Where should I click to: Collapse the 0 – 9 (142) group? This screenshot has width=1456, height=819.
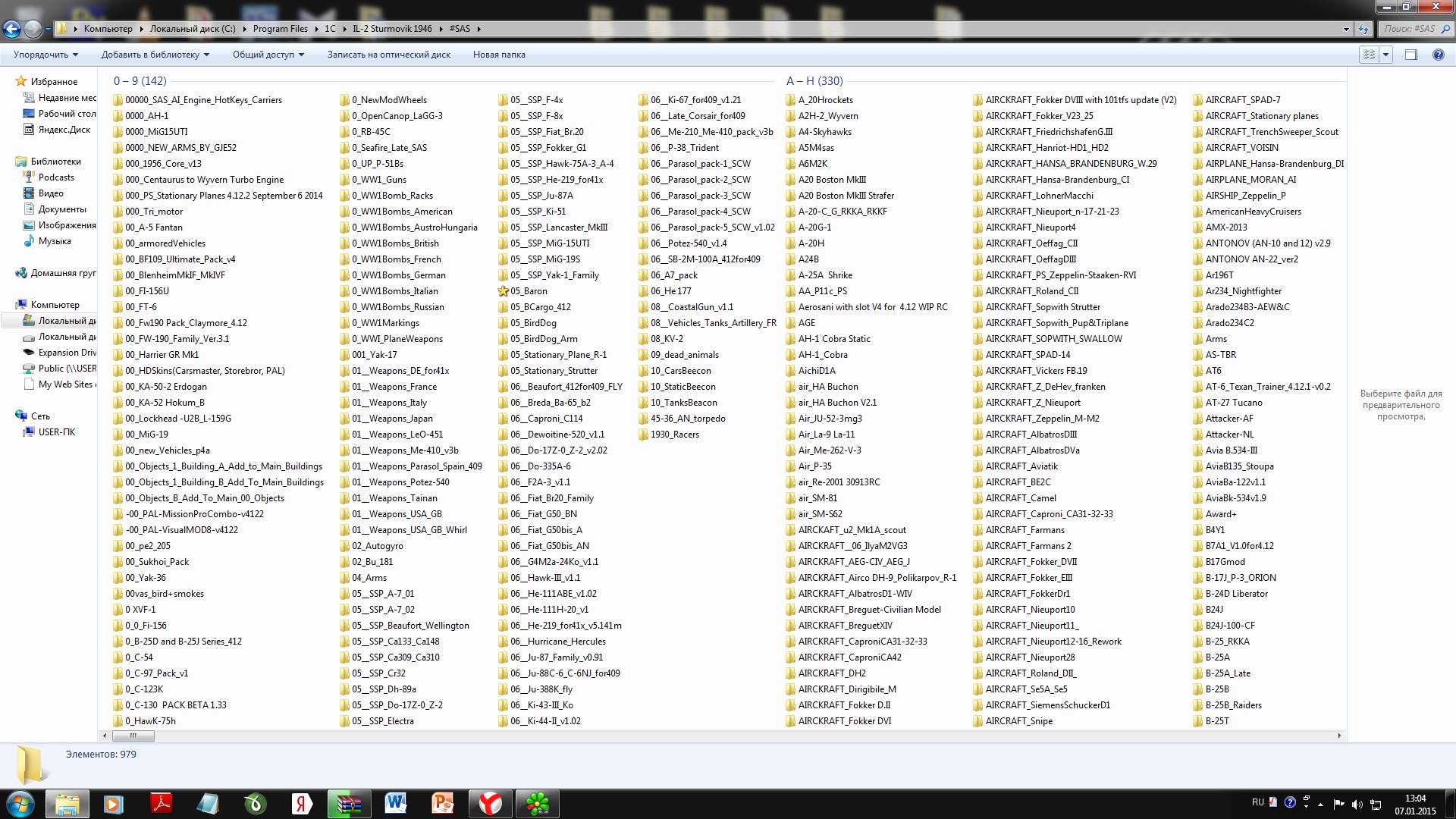coord(140,81)
